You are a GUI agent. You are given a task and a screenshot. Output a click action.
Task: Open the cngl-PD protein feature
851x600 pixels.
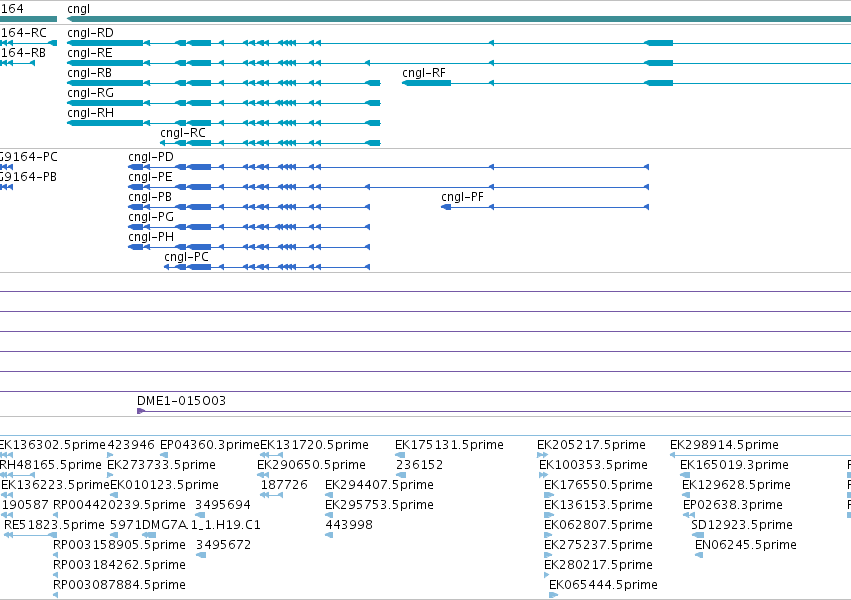point(151,157)
